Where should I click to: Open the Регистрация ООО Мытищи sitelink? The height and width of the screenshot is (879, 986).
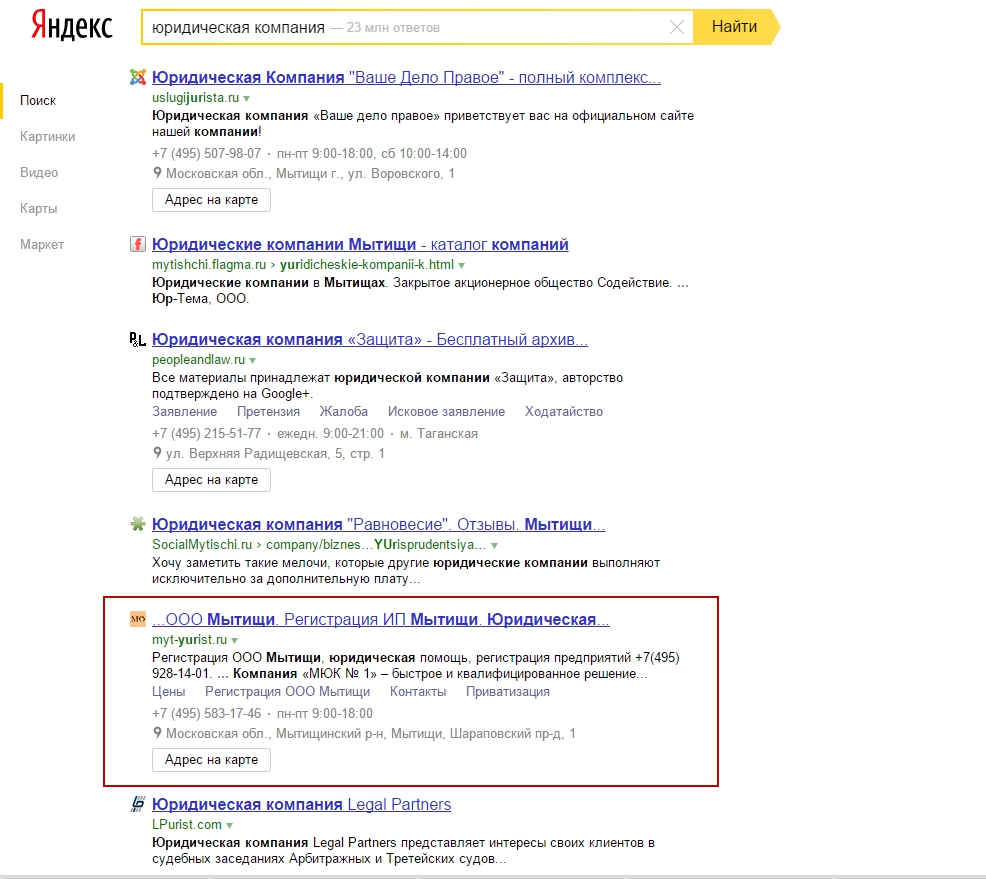tap(287, 692)
